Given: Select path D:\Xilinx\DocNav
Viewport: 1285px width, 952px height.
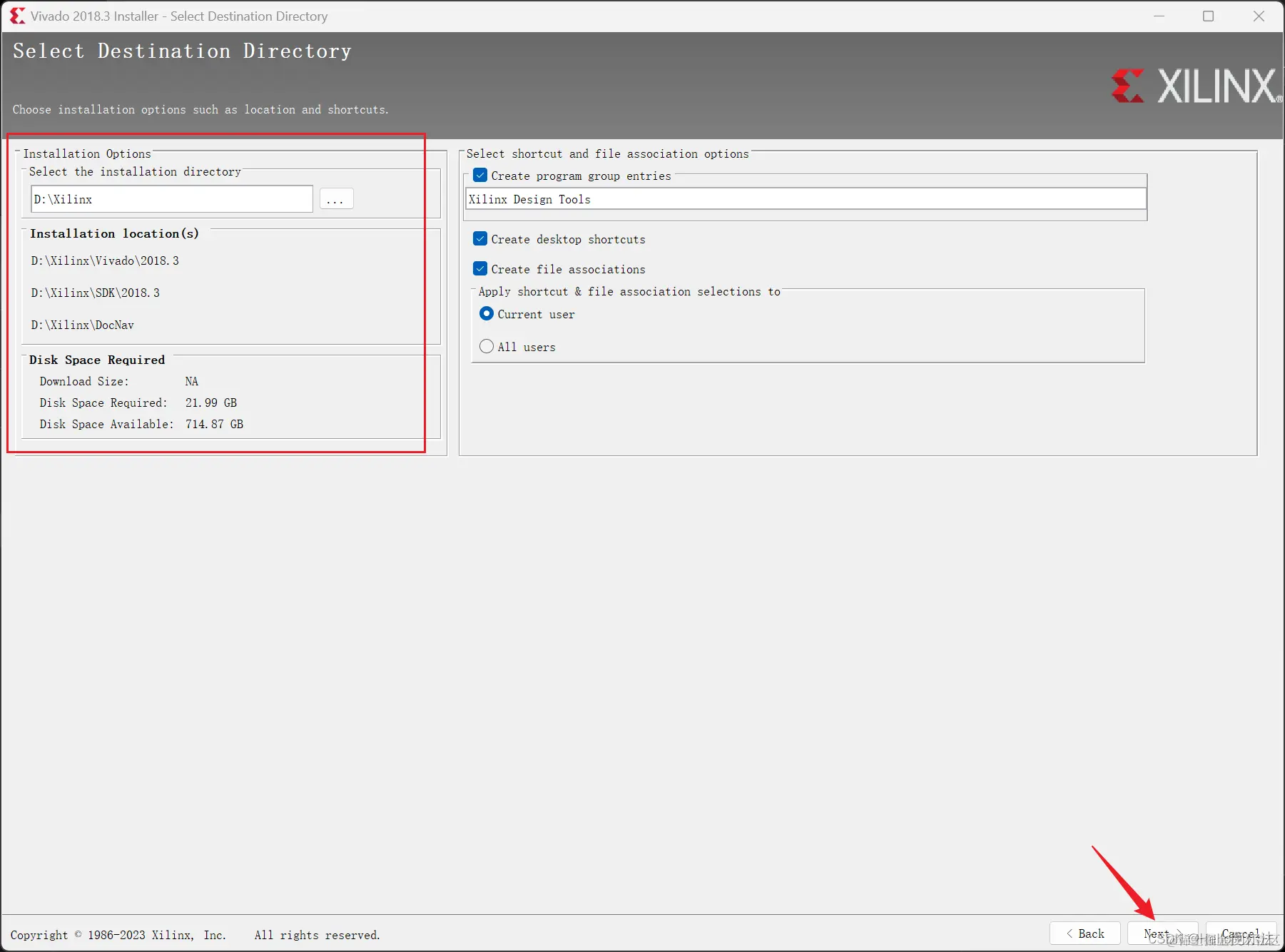Looking at the screenshot, I should (83, 325).
